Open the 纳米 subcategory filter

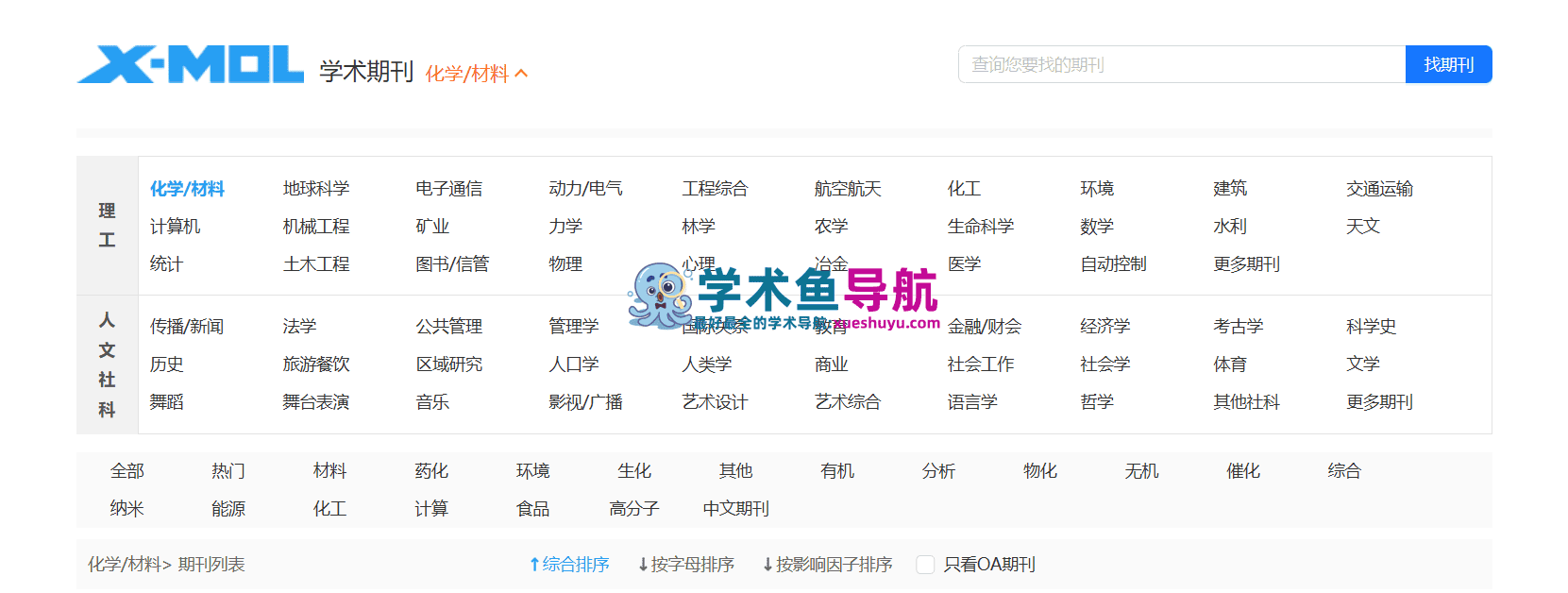click(x=126, y=509)
